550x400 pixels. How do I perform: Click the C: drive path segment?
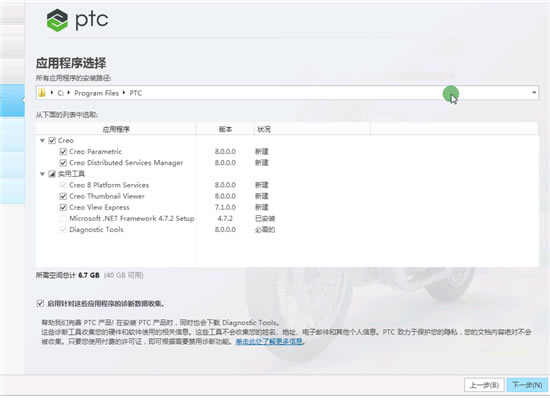click(x=60, y=93)
